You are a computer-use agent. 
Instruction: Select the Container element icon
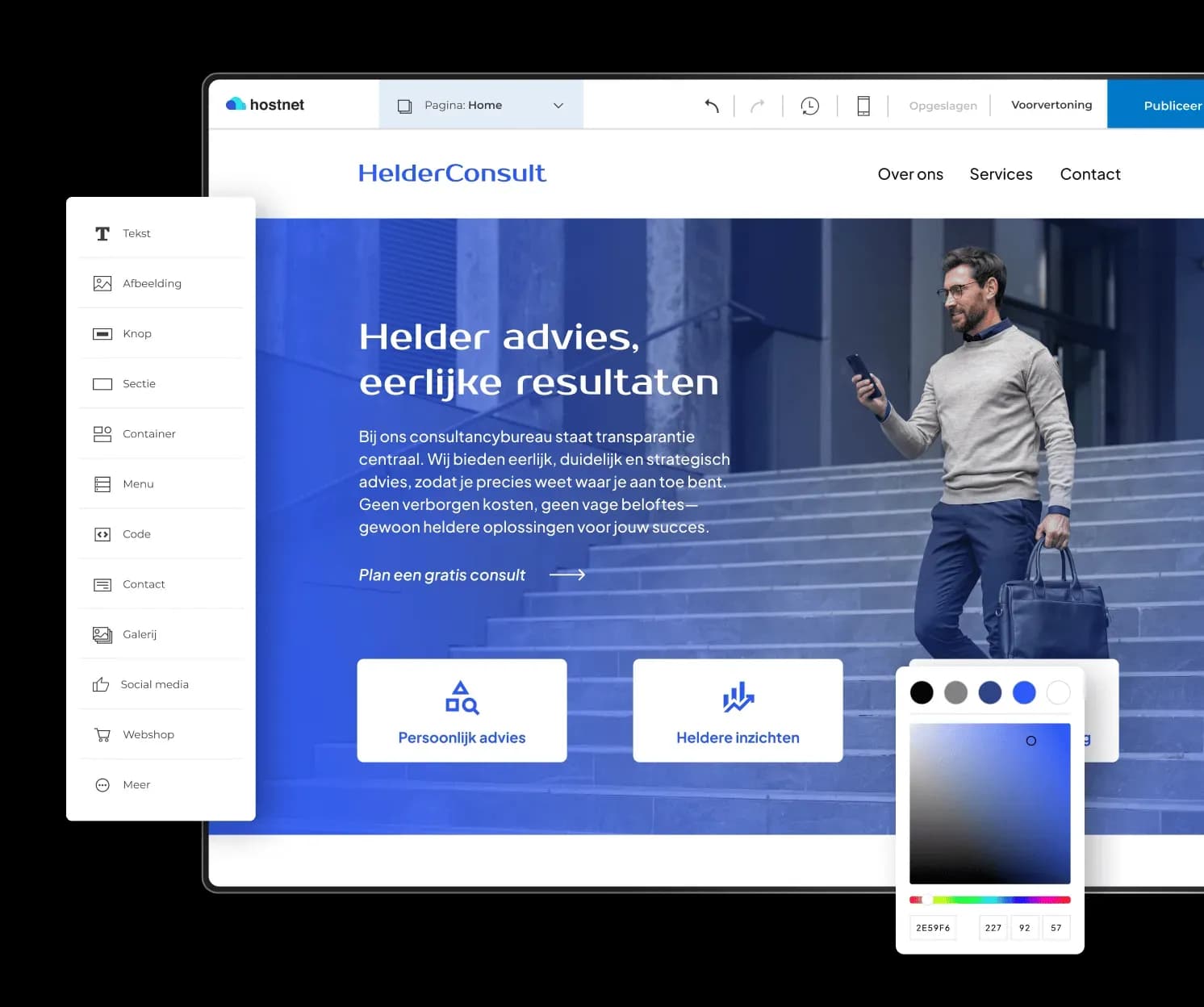[x=102, y=434]
